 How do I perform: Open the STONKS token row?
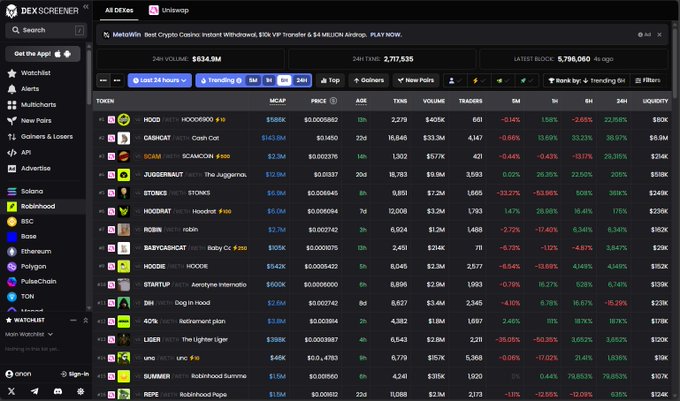[382, 193]
